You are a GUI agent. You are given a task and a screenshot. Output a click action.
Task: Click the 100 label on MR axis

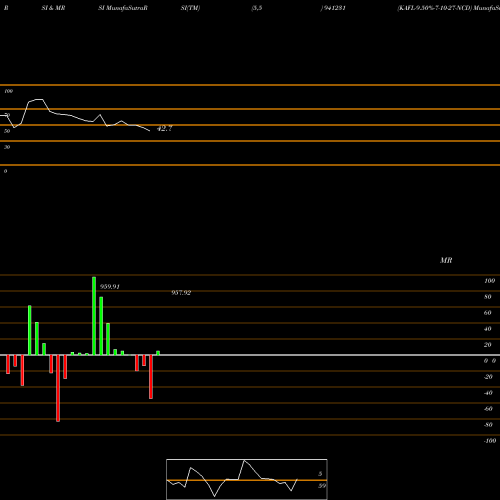point(489,281)
